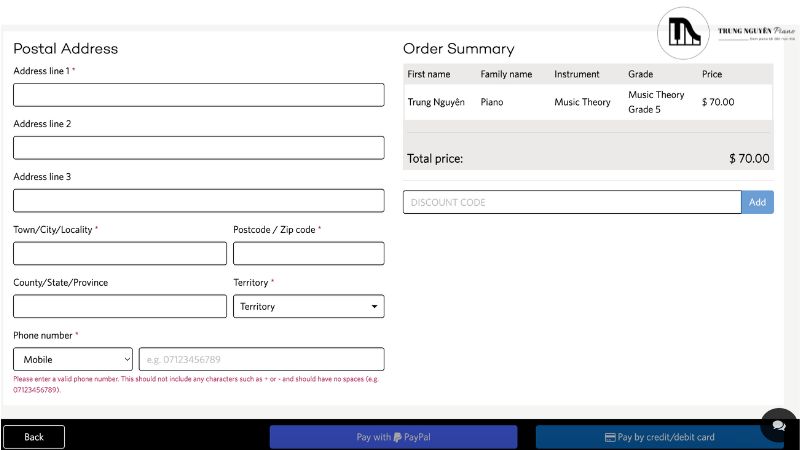Focus the Address line 1 field
Screen dimensions: 800x450
coord(198,95)
